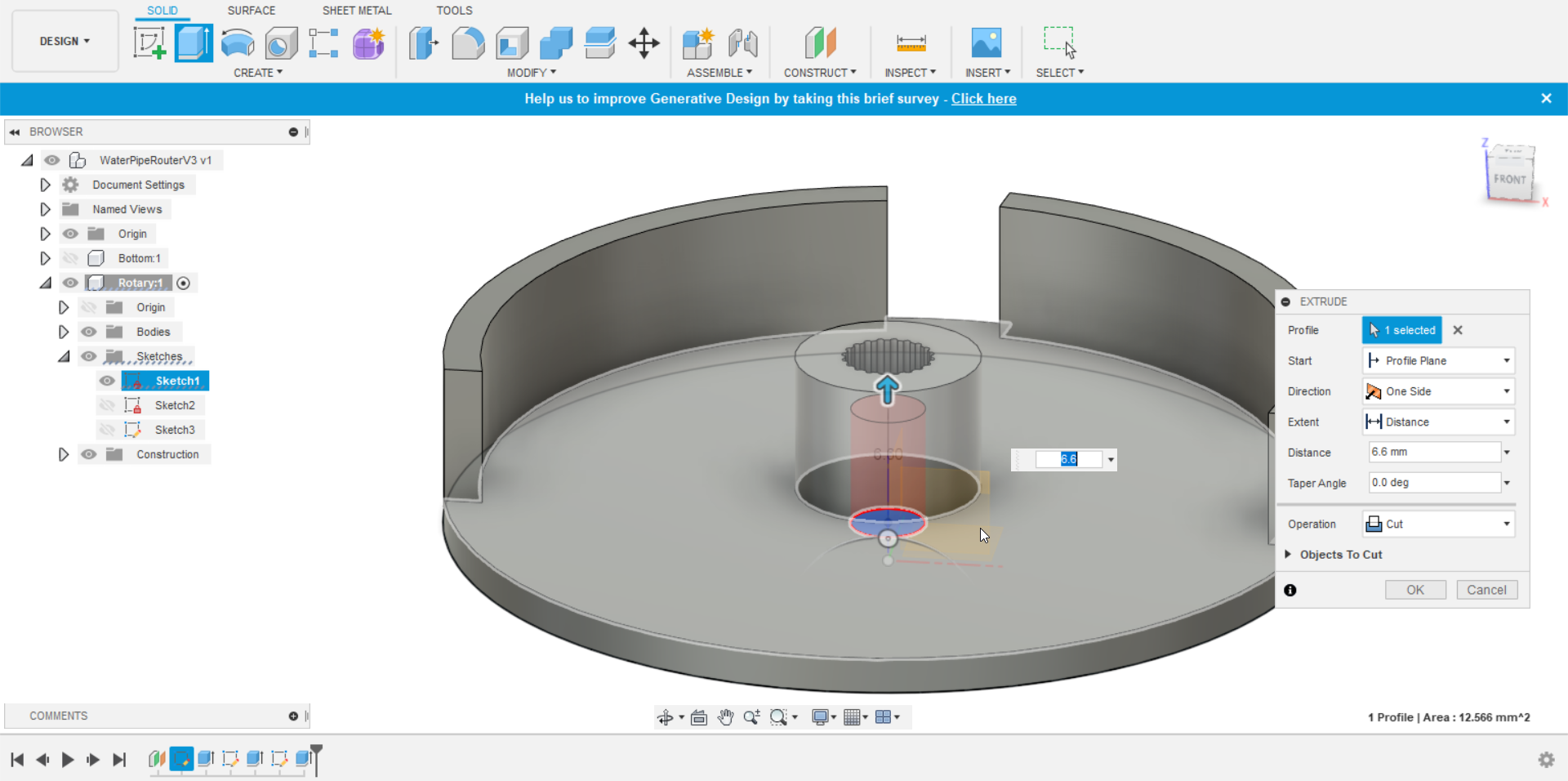Screen dimensions: 1568x781
Task: Expand the Document Settings tree node
Action: tap(46, 185)
